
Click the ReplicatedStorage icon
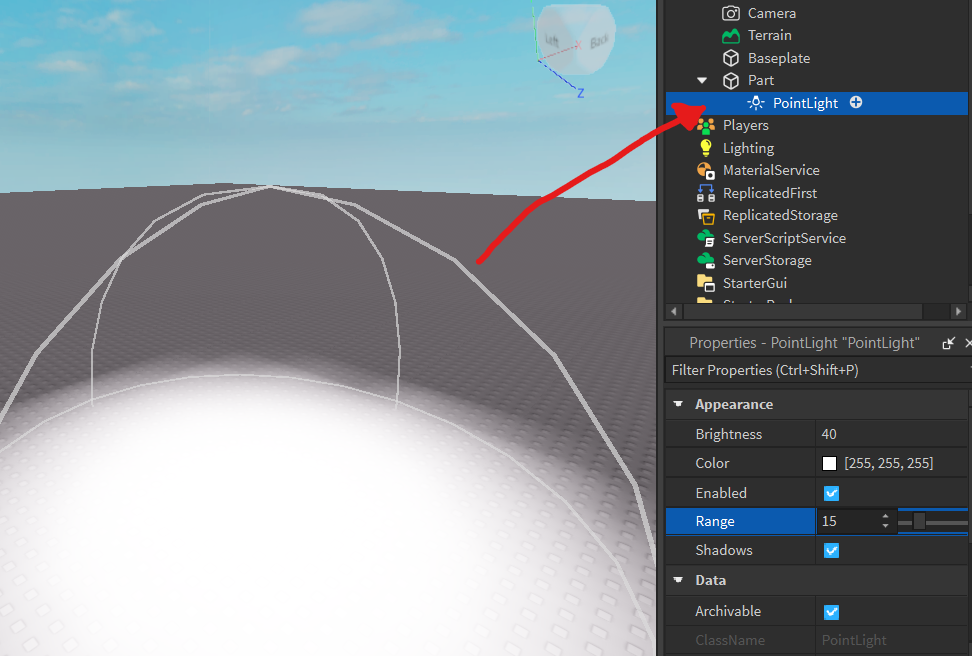coord(705,216)
